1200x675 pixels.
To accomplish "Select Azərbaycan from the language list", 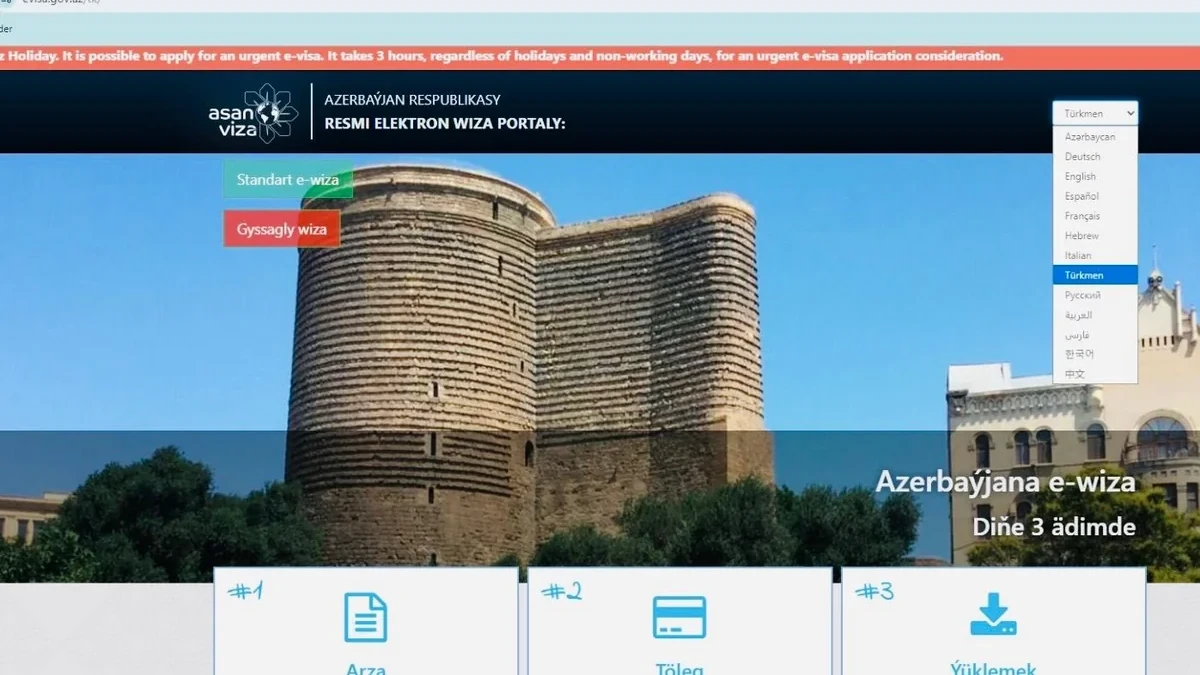I will point(1090,137).
